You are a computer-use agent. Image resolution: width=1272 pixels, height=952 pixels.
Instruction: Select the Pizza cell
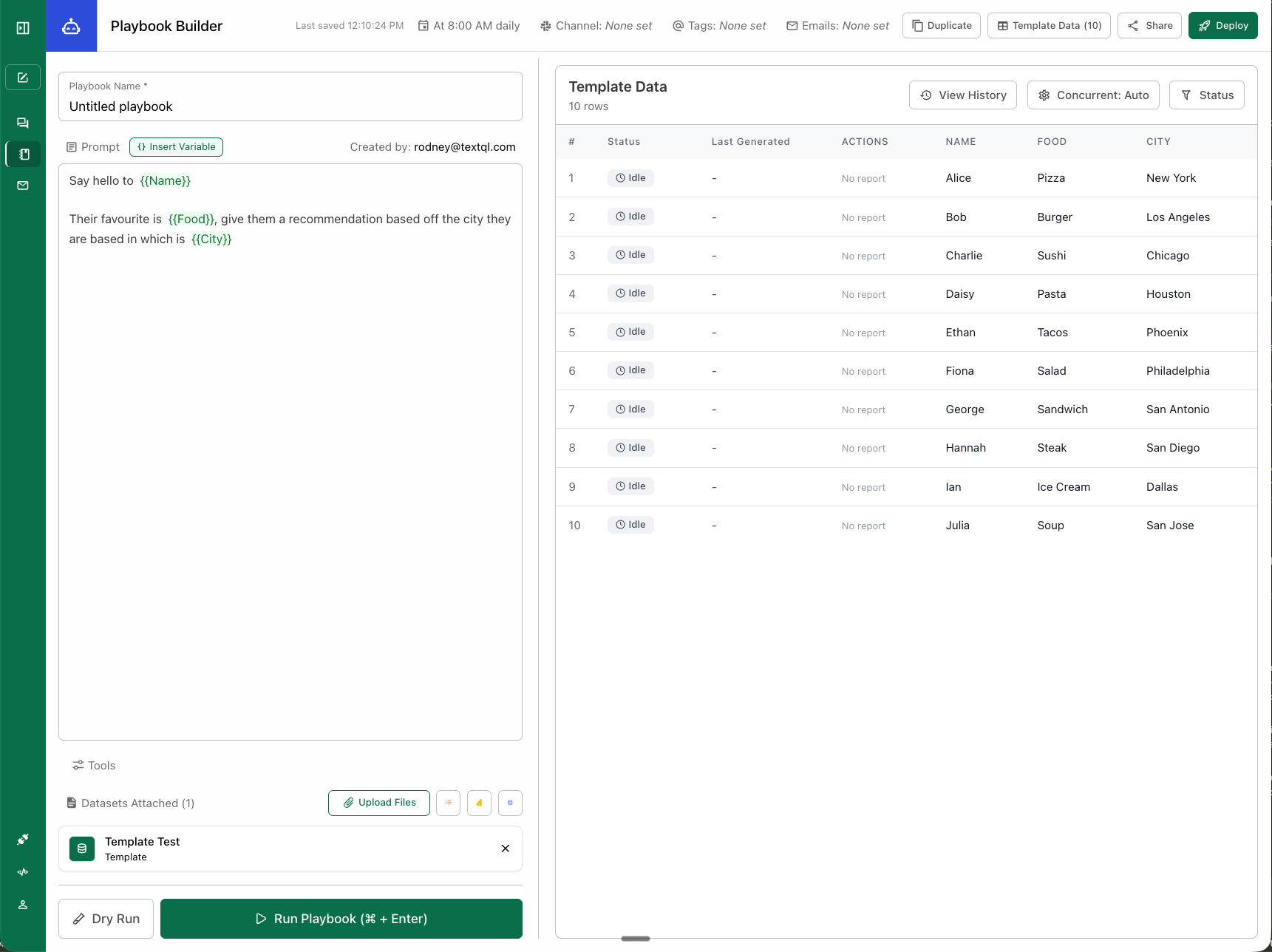pos(1051,178)
